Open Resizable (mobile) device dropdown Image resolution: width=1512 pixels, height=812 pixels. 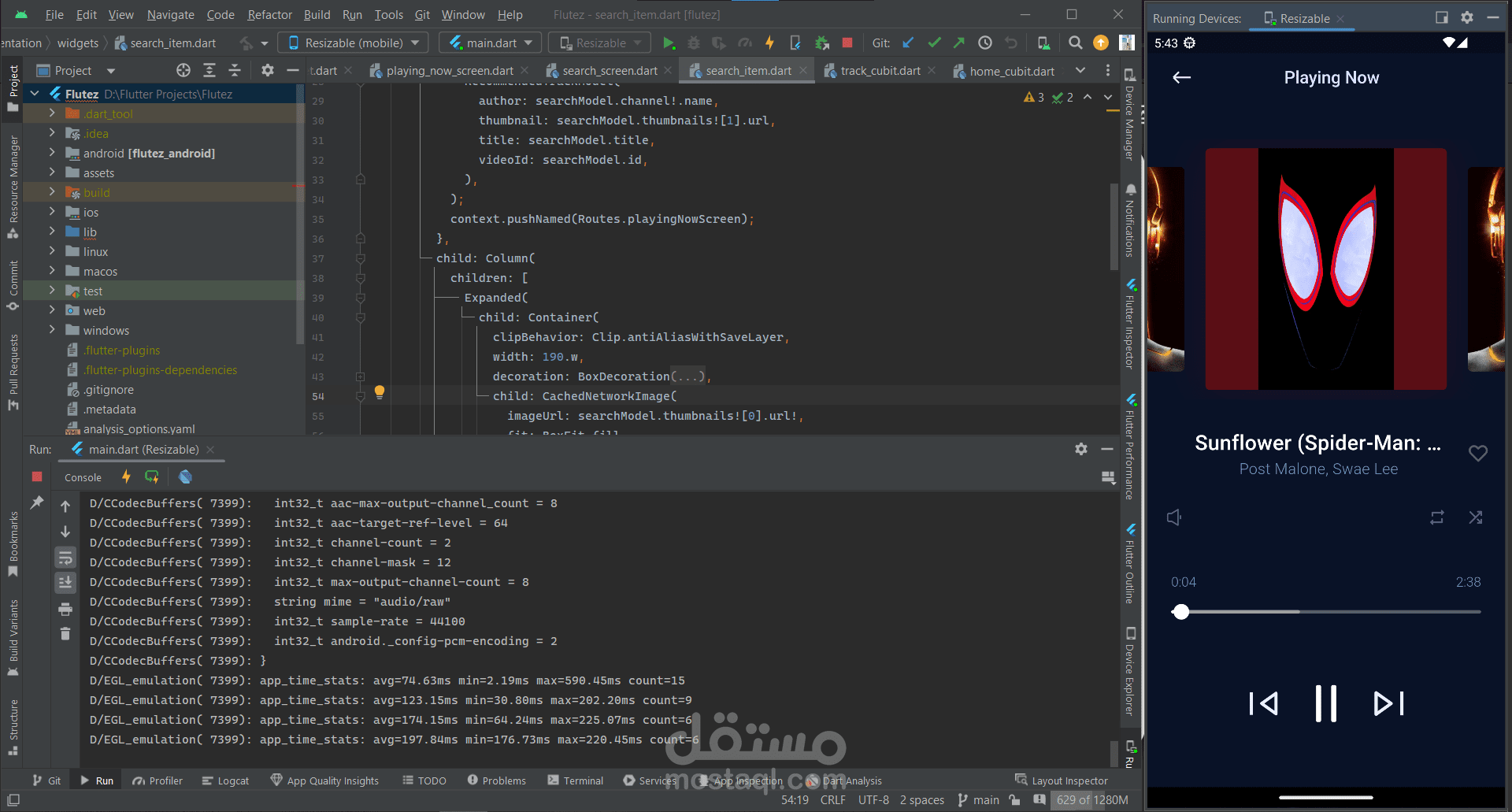(x=354, y=43)
